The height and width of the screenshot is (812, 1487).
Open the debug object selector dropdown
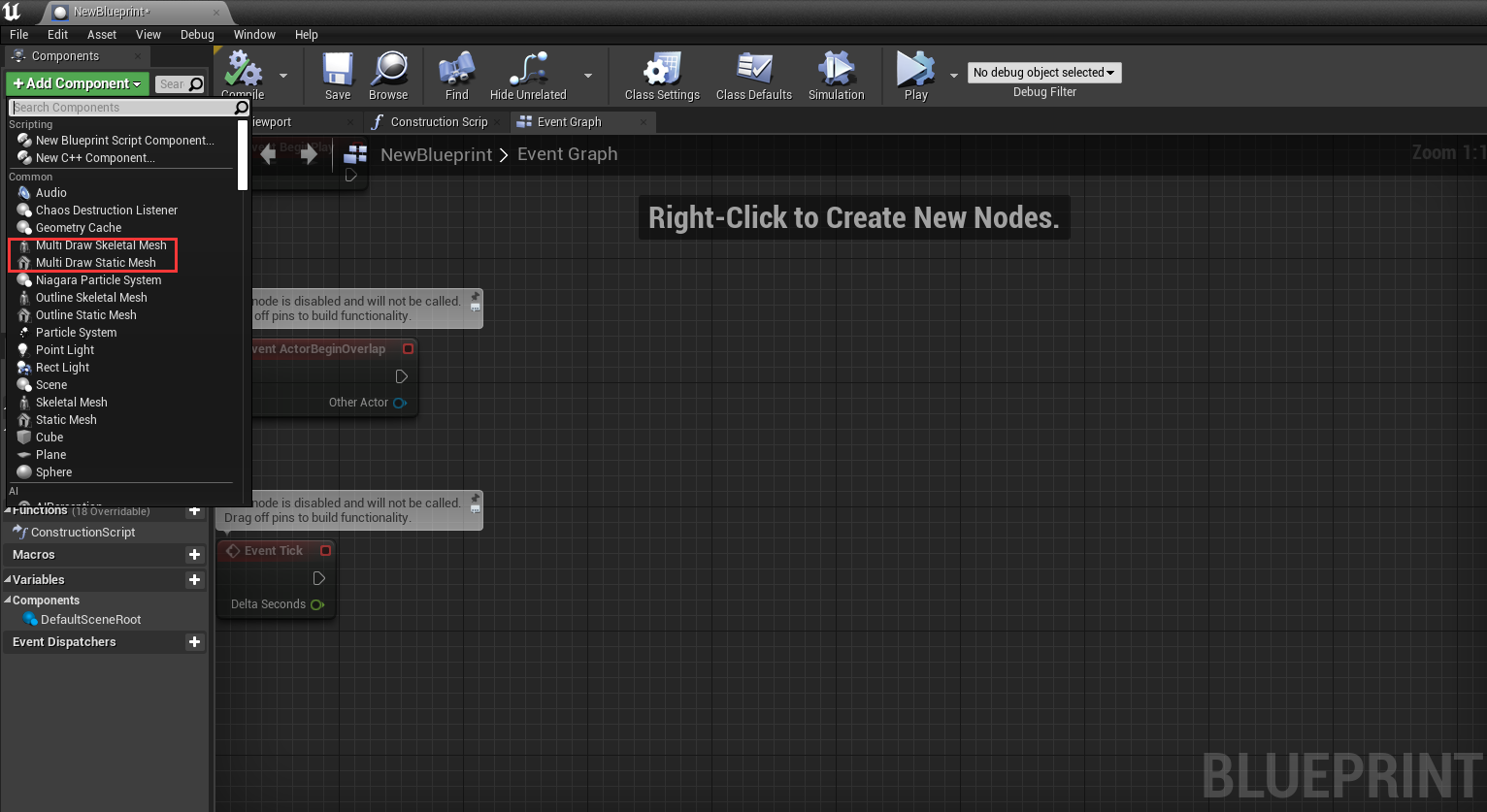(1044, 73)
